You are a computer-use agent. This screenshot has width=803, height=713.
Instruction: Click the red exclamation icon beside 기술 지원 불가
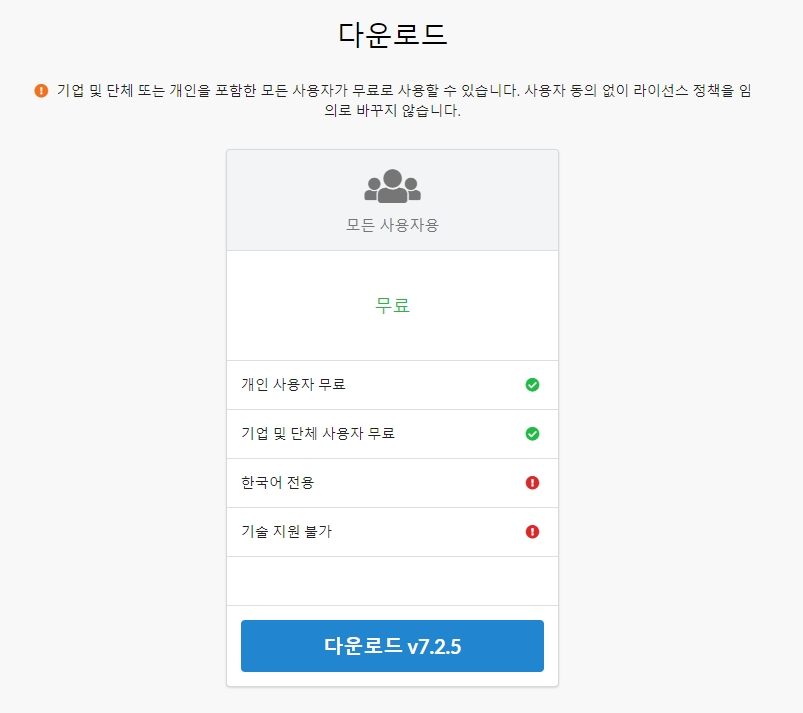[531, 531]
